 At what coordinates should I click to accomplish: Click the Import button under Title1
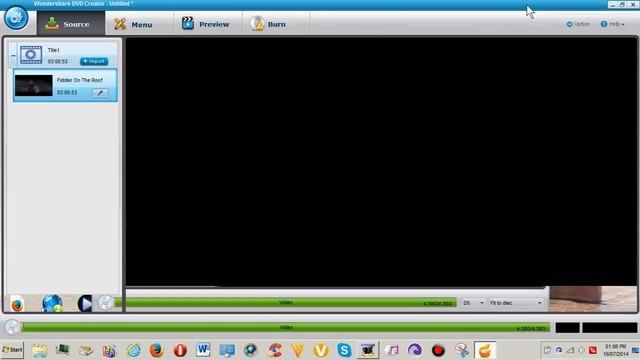click(x=94, y=61)
